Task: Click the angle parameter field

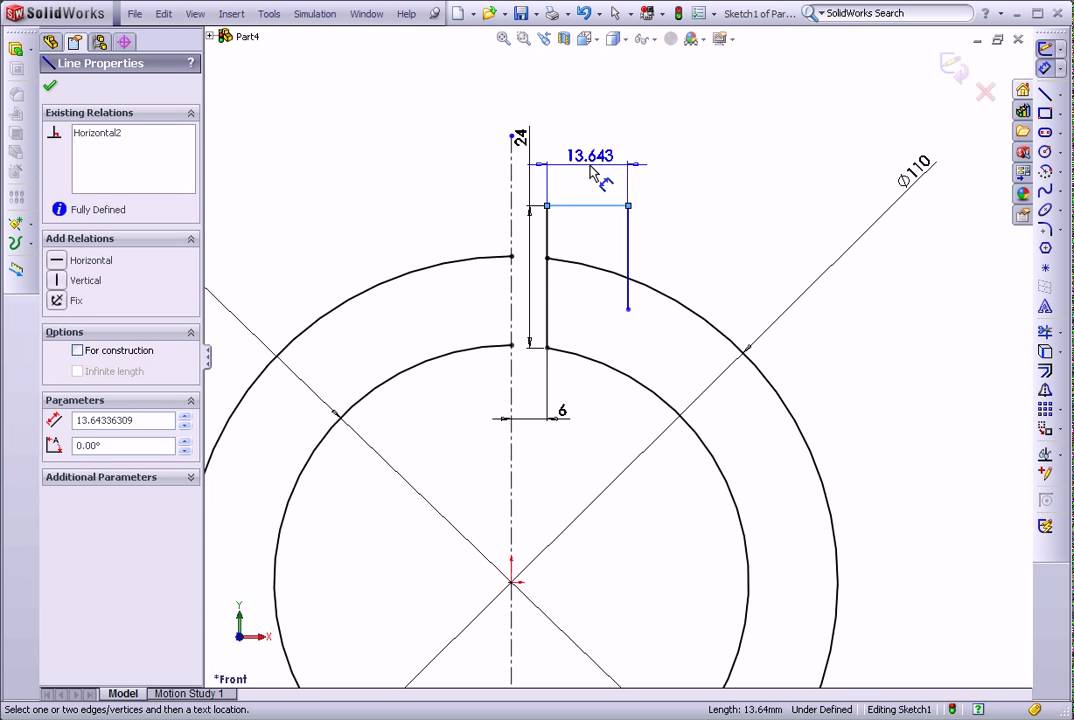Action: (x=123, y=446)
